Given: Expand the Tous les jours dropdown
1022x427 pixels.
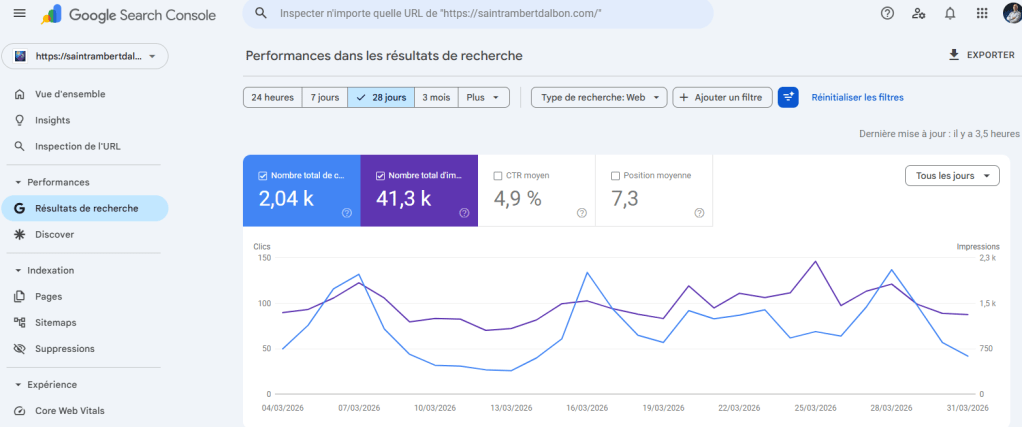Looking at the screenshot, I should click(951, 175).
